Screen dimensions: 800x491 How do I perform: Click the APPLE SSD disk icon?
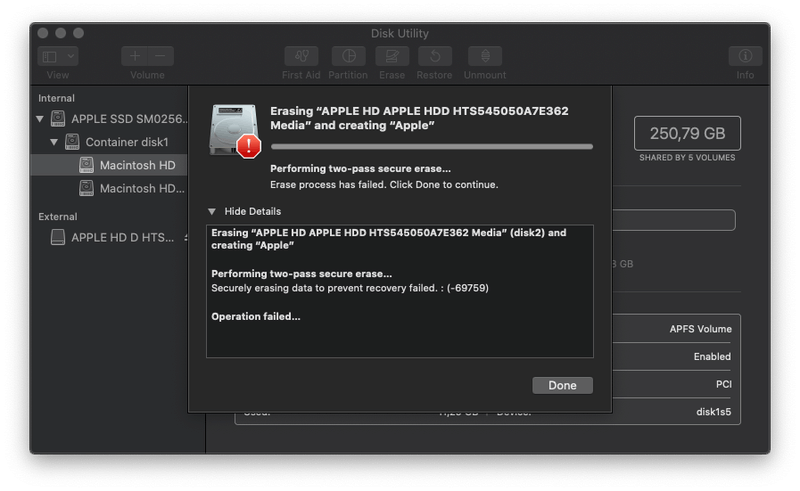pyautogui.click(x=58, y=119)
